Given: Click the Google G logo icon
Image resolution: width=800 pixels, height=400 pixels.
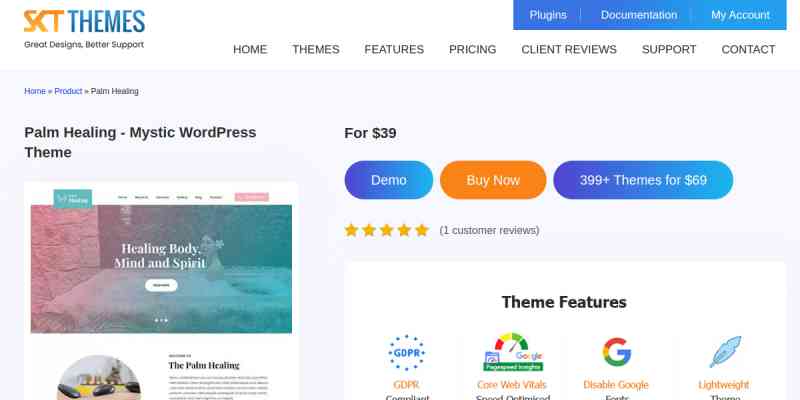Looking at the screenshot, I should click(x=616, y=352).
